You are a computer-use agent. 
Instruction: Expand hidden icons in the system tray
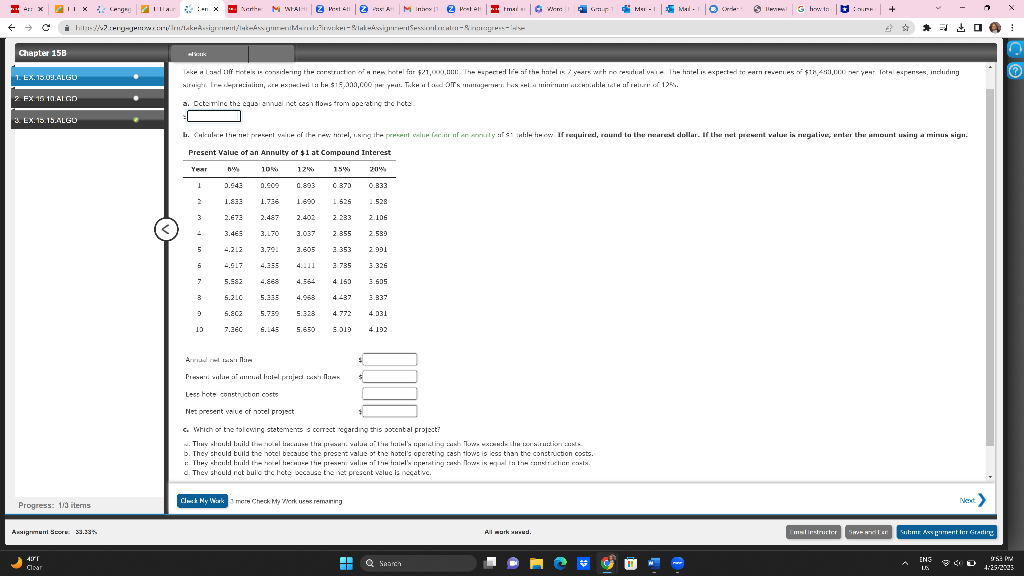(x=905, y=564)
